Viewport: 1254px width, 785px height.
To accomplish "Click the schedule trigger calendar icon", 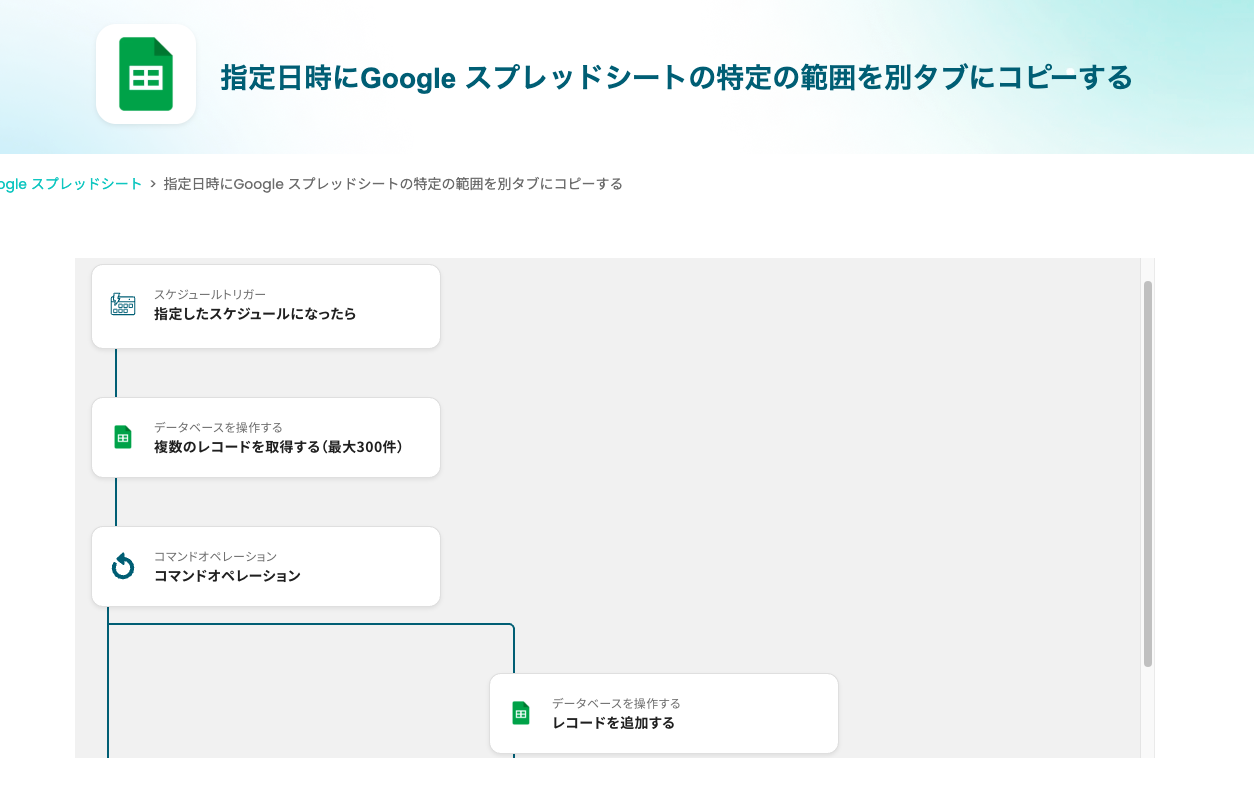I will click(x=123, y=305).
